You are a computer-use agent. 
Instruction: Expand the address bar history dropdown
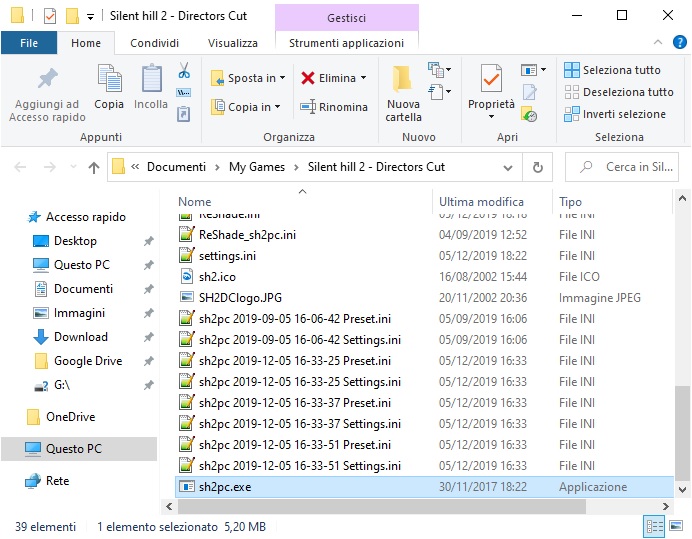tap(508, 168)
